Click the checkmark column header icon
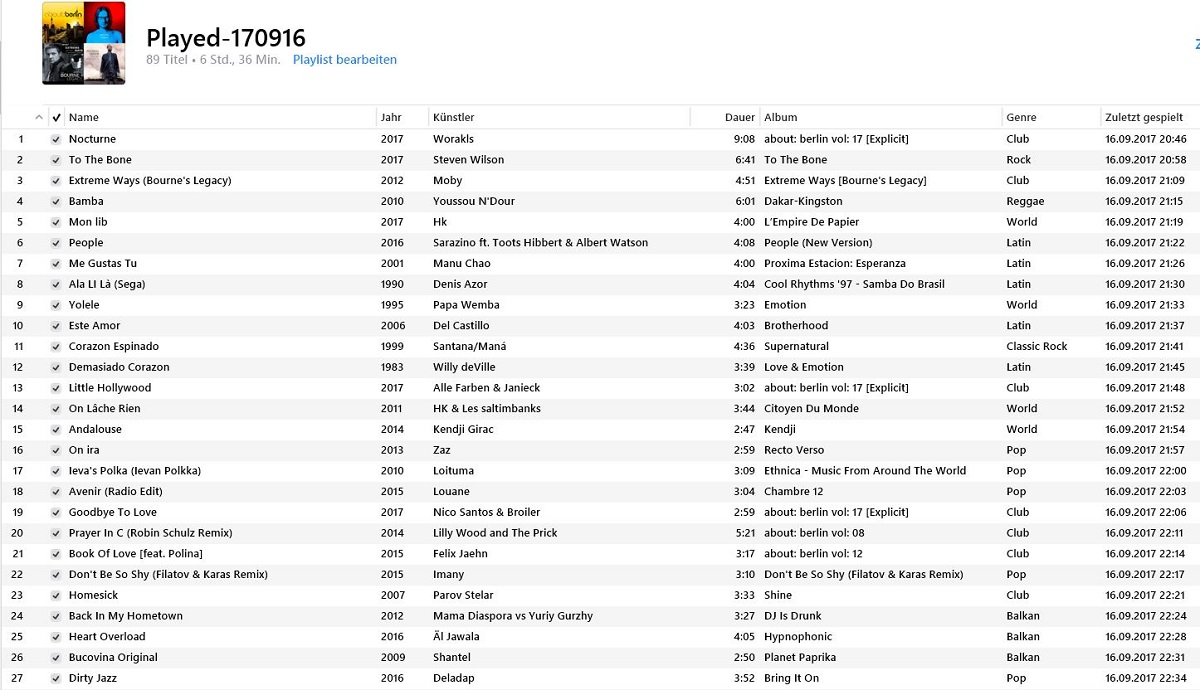1200x690 pixels. pos(56,117)
